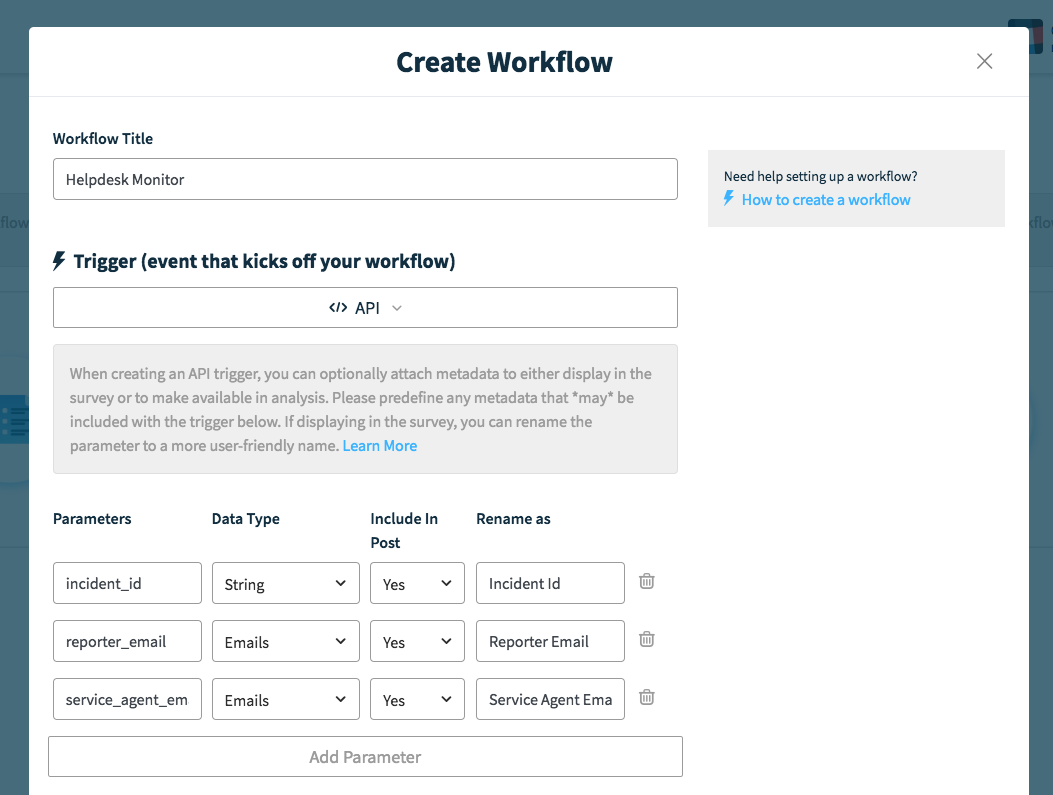Remove the service_agent_email parameter via trash icon
Viewport: 1053px width, 795px height.
tap(647, 697)
